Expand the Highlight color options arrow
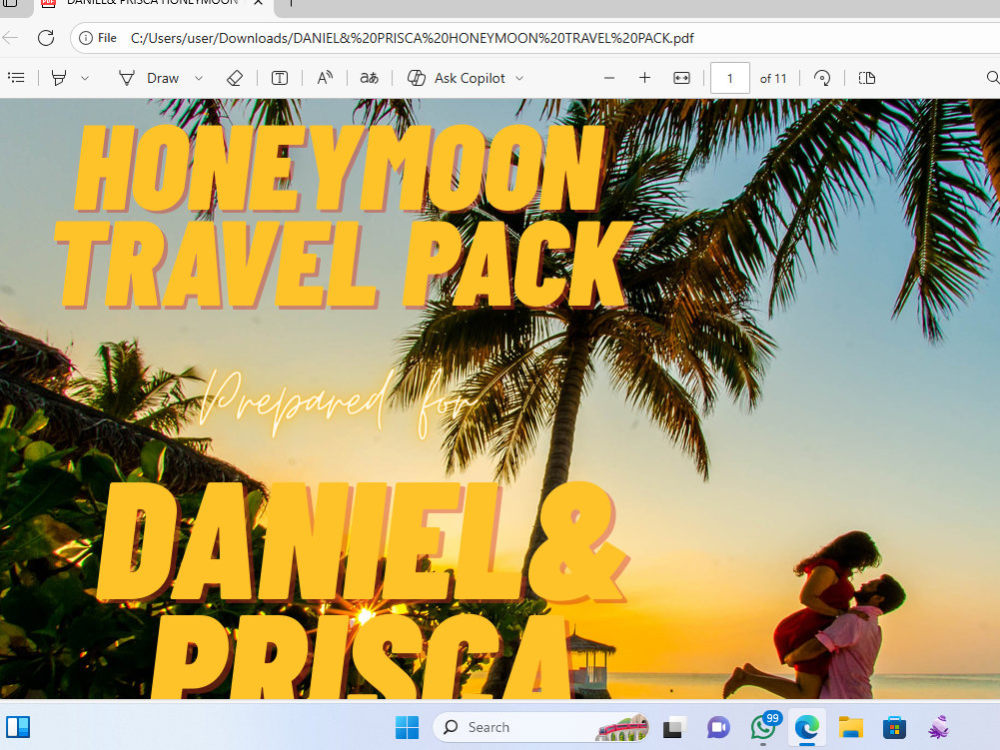 (x=85, y=78)
